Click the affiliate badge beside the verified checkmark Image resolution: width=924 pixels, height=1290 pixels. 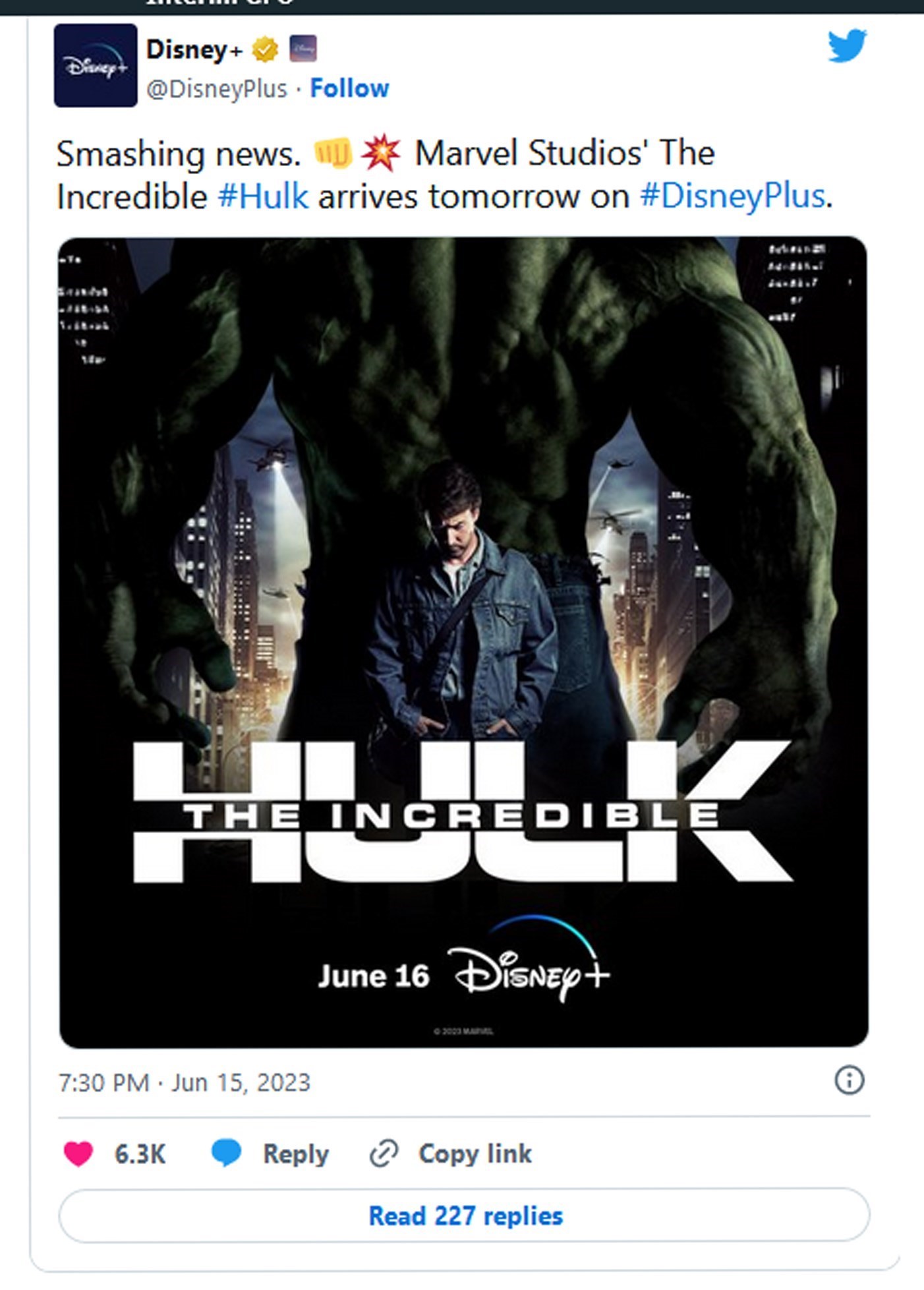303,49
